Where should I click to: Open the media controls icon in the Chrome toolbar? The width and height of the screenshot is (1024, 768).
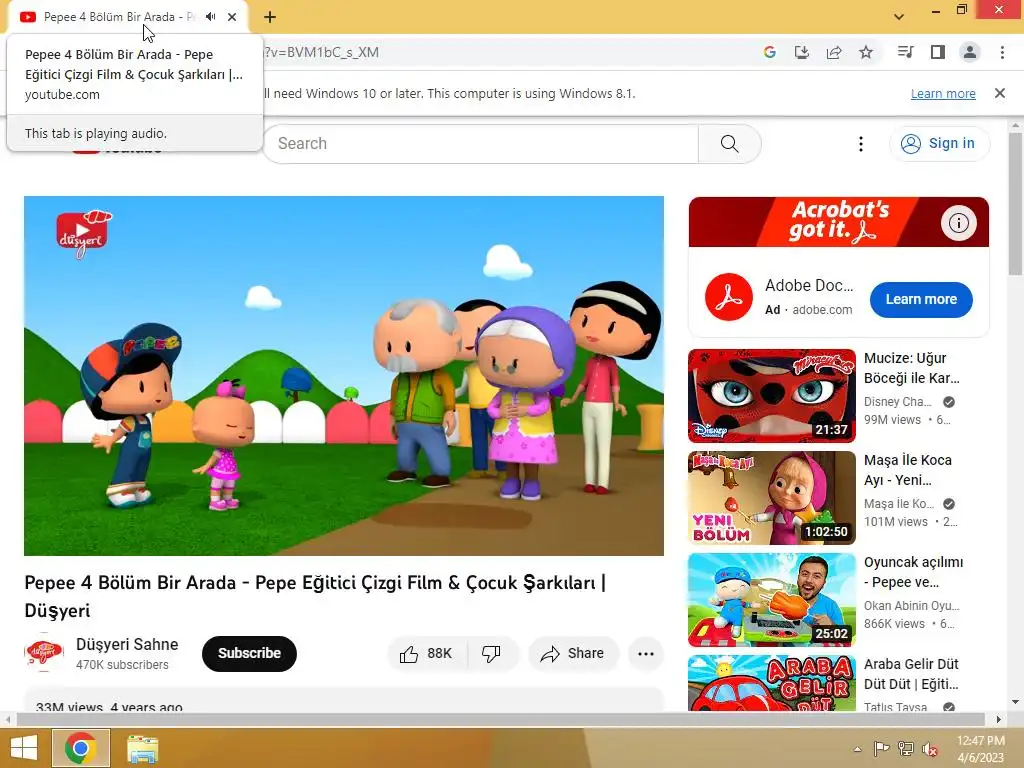click(x=905, y=52)
